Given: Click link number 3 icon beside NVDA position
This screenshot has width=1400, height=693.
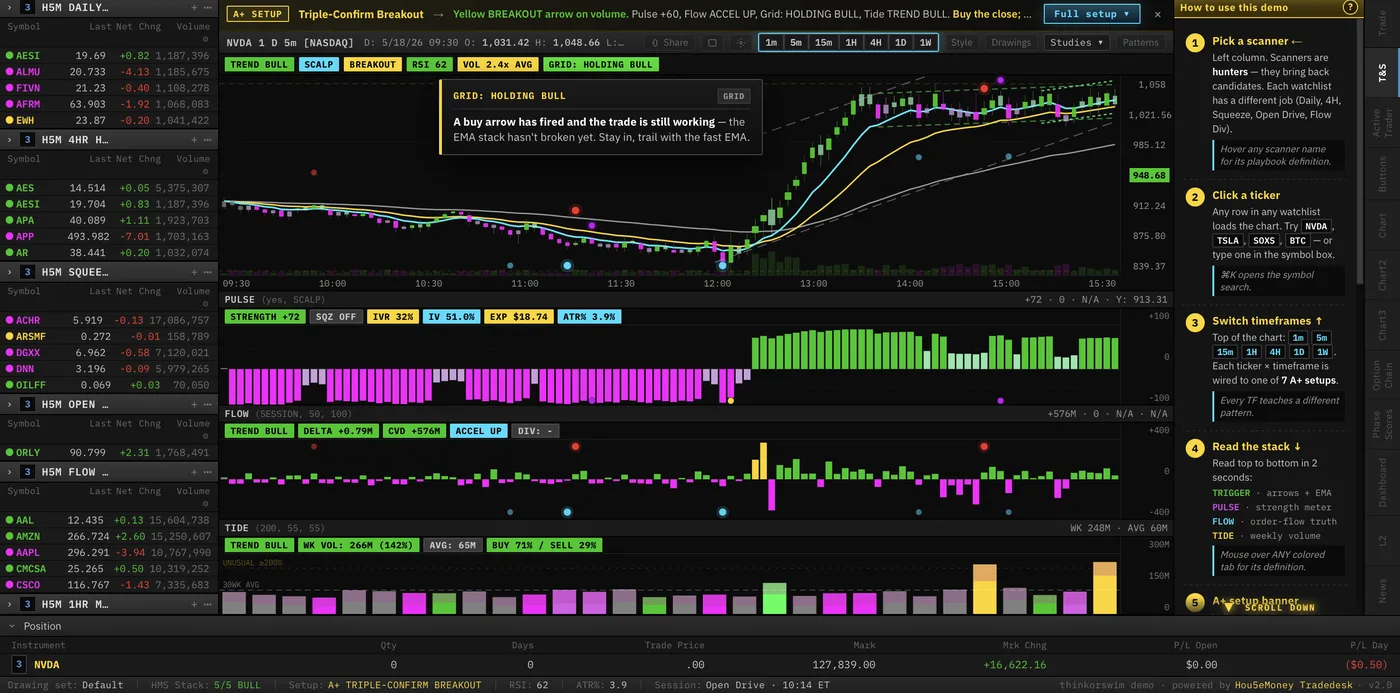Looking at the screenshot, I should click(x=19, y=664).
